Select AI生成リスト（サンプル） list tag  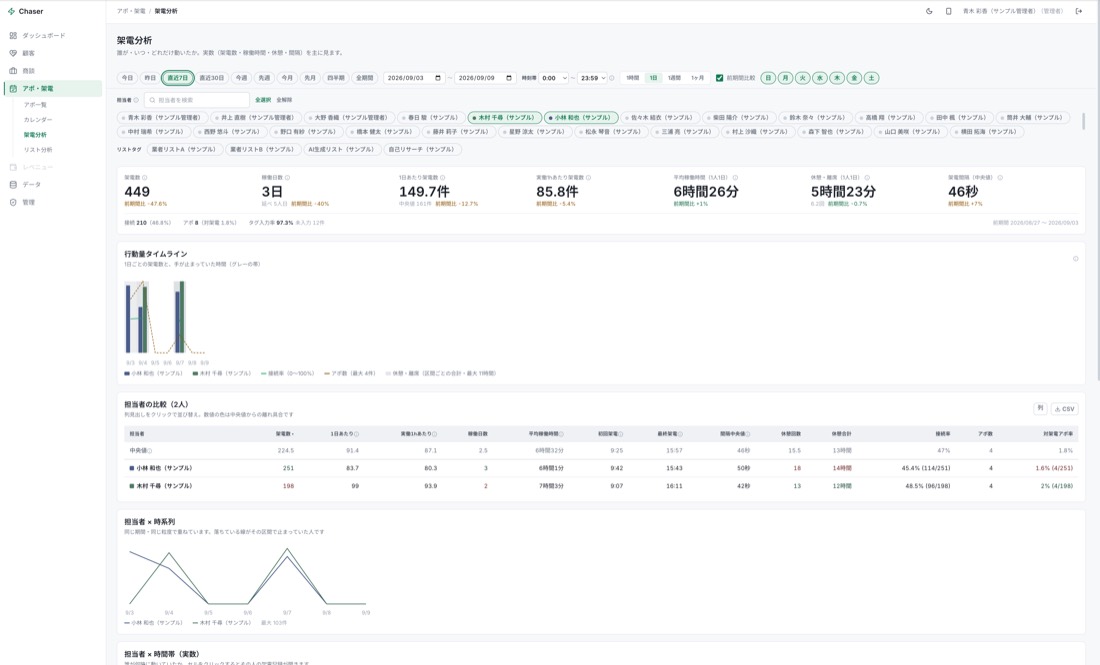click(x=342, y=149)
